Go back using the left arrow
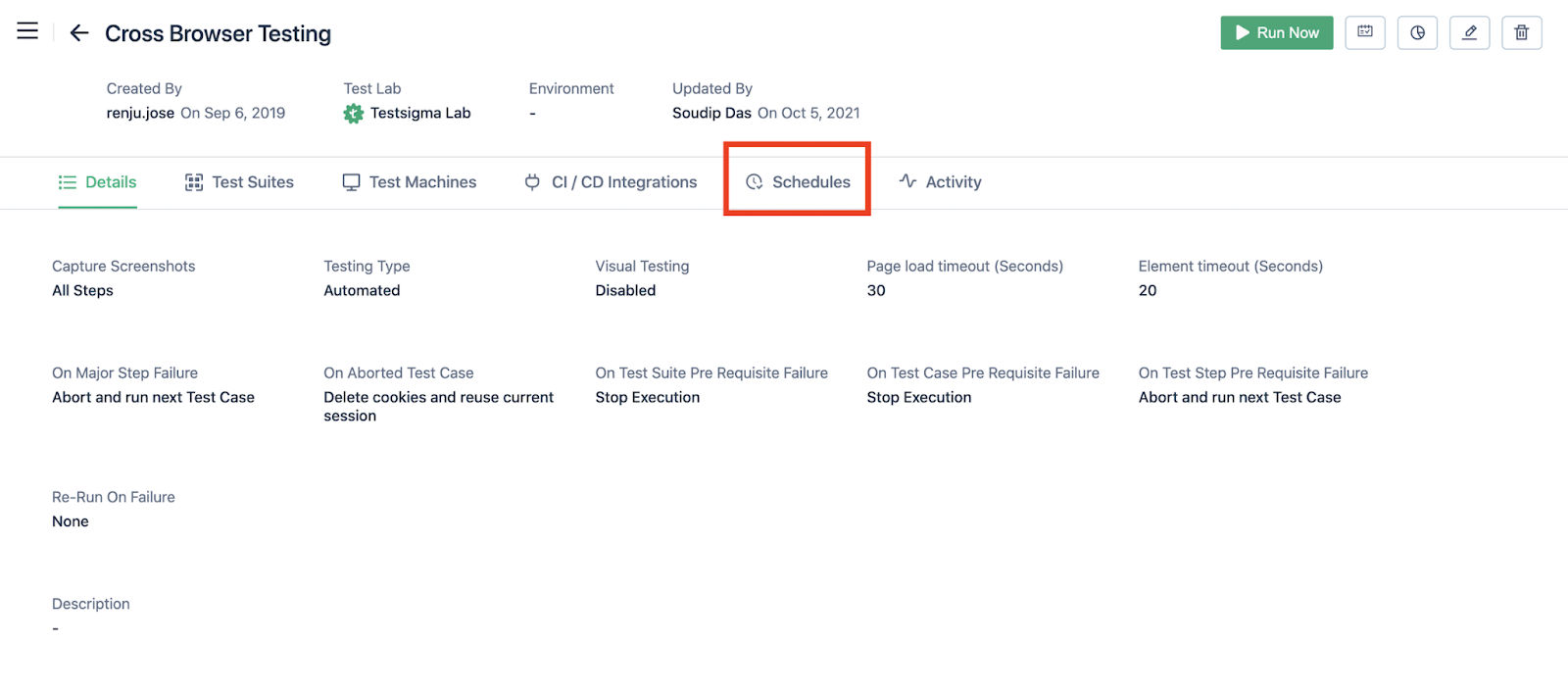The width and height of the screenshot is (1568, 692). point(79,33)
